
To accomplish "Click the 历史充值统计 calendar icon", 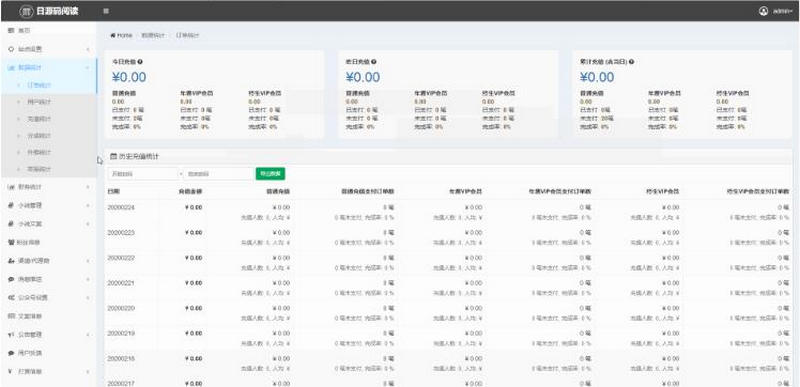I will coord(114,157).
